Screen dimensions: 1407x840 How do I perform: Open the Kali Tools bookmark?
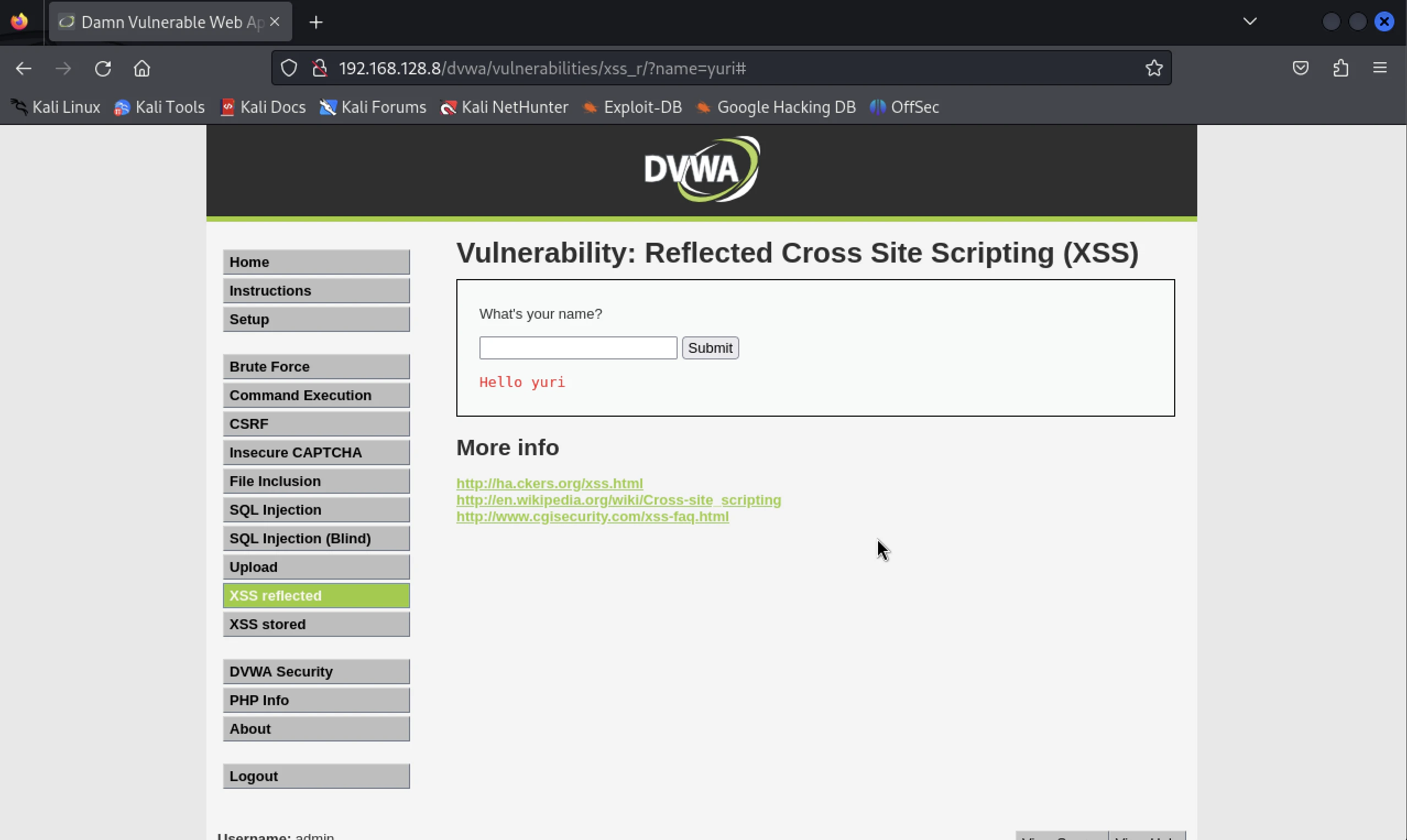click(x=159, y=107)
